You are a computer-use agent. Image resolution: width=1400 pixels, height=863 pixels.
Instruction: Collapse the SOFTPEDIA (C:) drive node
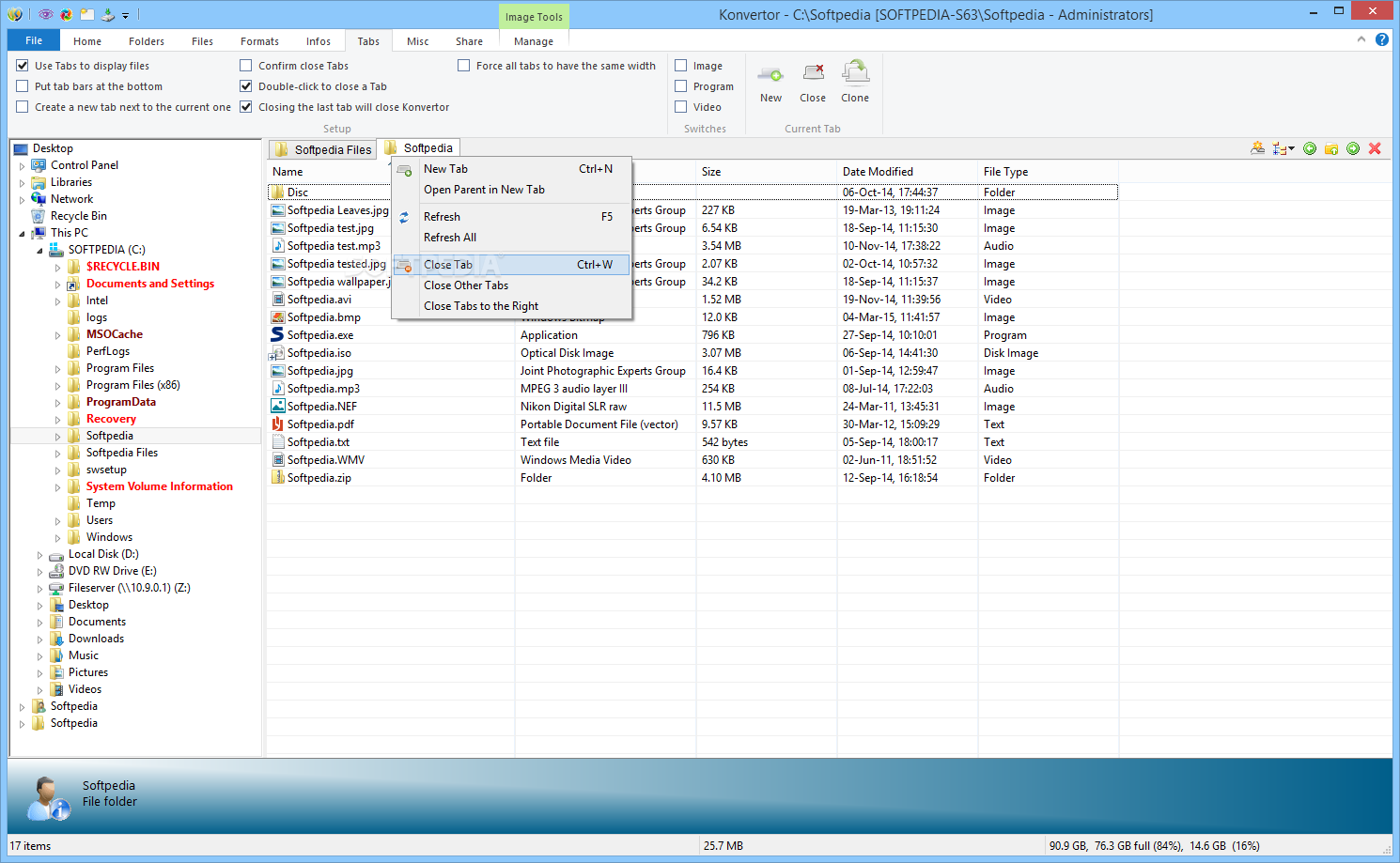pos(39,251)
